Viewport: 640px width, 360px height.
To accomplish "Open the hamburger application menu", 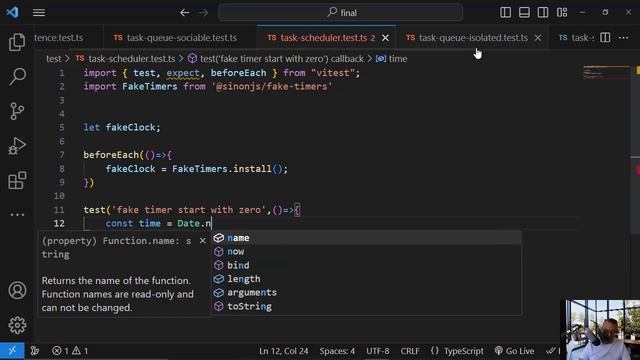I will coord(39,13).
